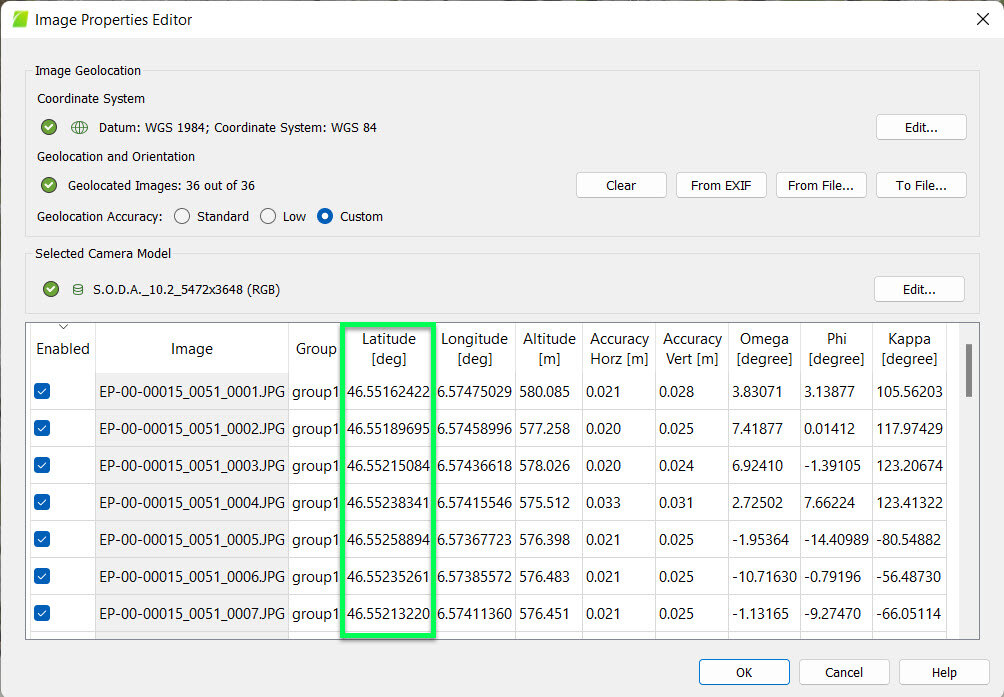Open the Help for this dialog
Viewport: 1004px width, 697px height.
(x=942, y=671)
